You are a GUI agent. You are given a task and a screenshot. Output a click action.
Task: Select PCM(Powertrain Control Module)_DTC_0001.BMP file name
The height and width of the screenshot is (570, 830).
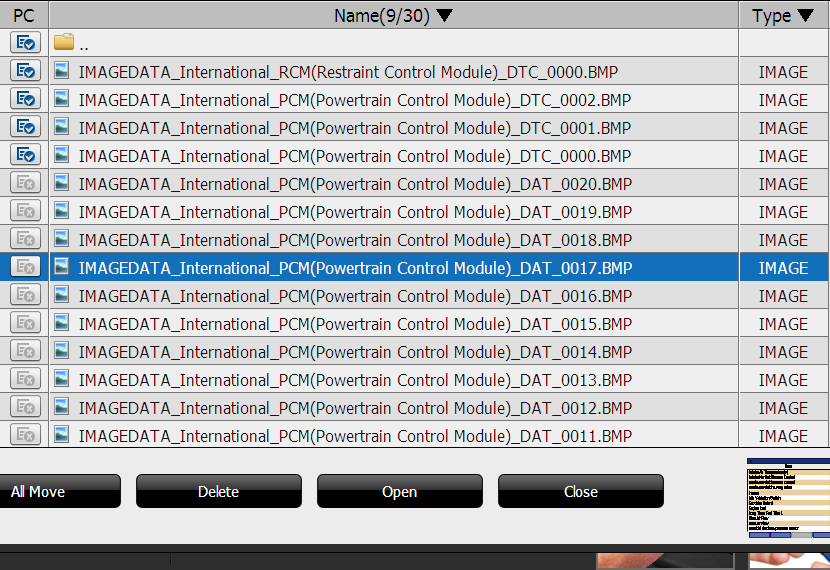pyautogui.click(x=355, y=128)
